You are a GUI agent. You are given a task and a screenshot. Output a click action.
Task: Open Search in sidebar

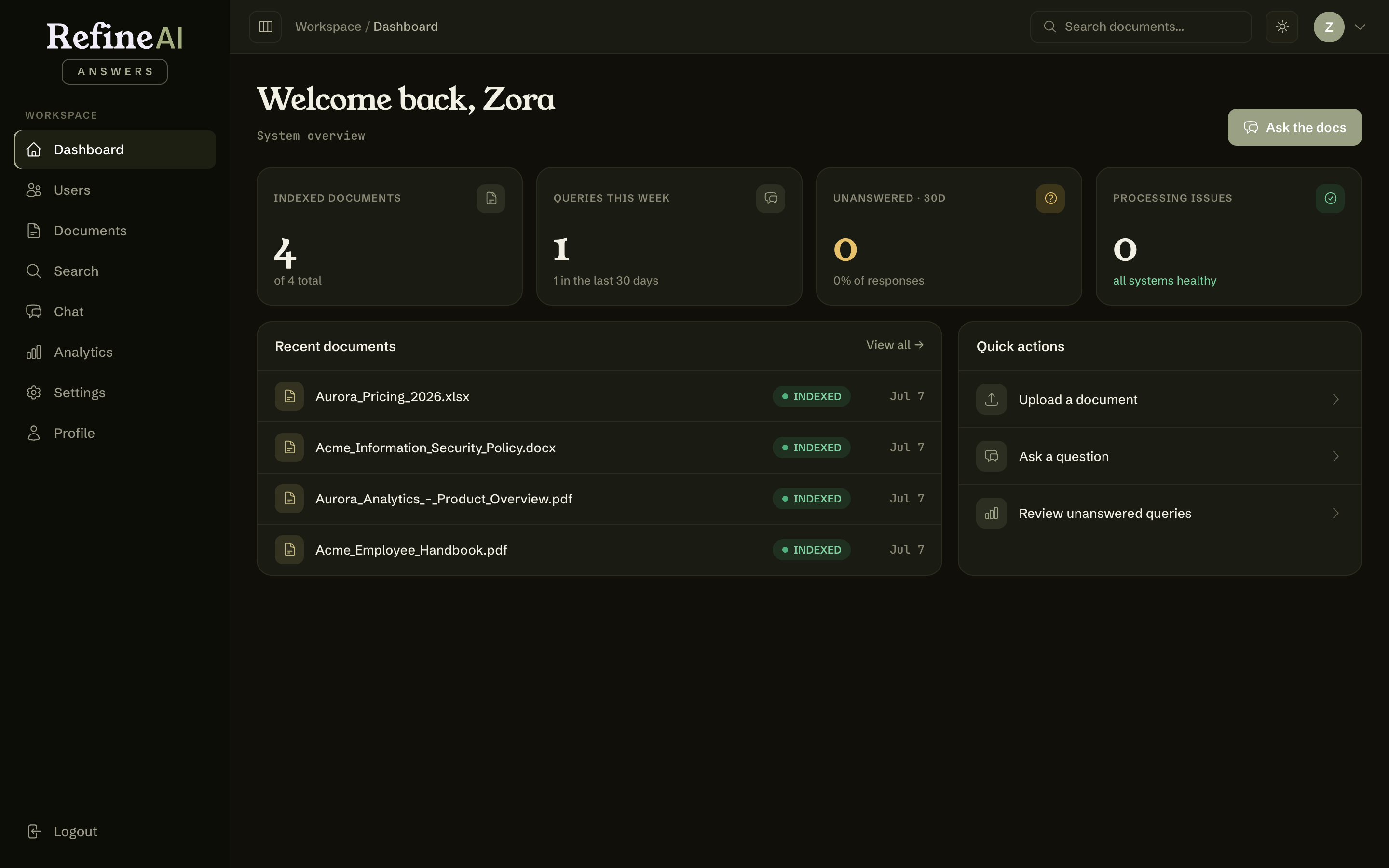(115, 271)
